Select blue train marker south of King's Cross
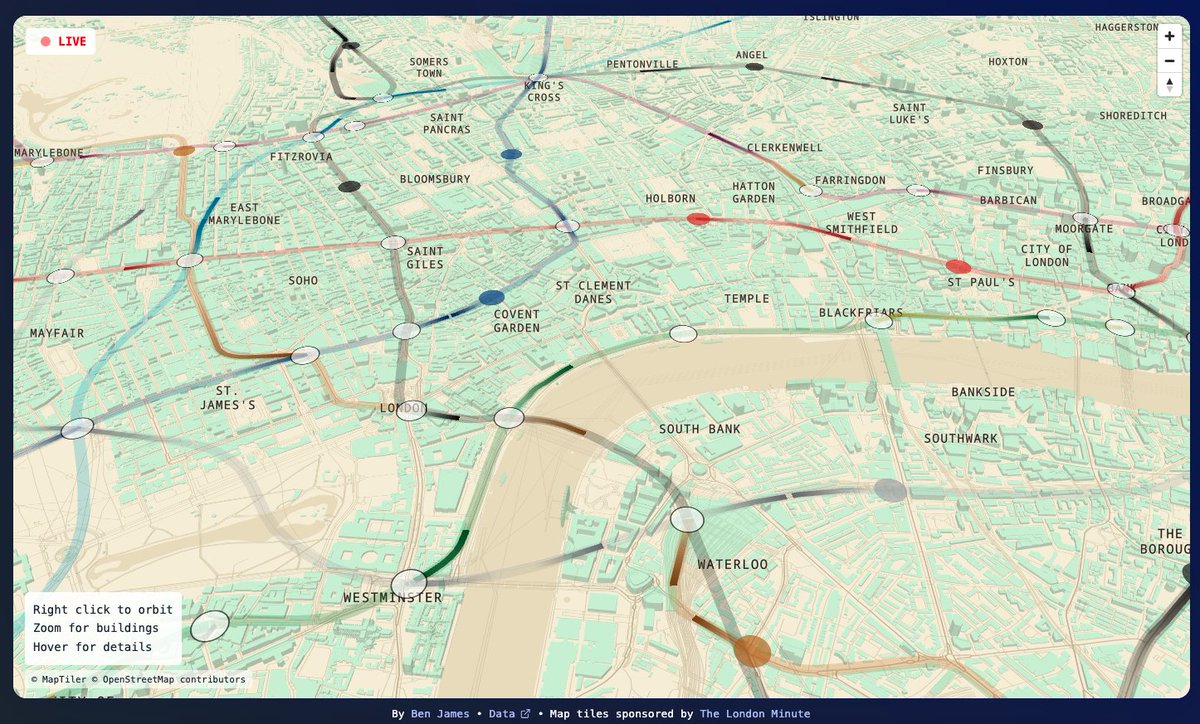This screenshot has width=1200, height=724. (x=511, y=154)
